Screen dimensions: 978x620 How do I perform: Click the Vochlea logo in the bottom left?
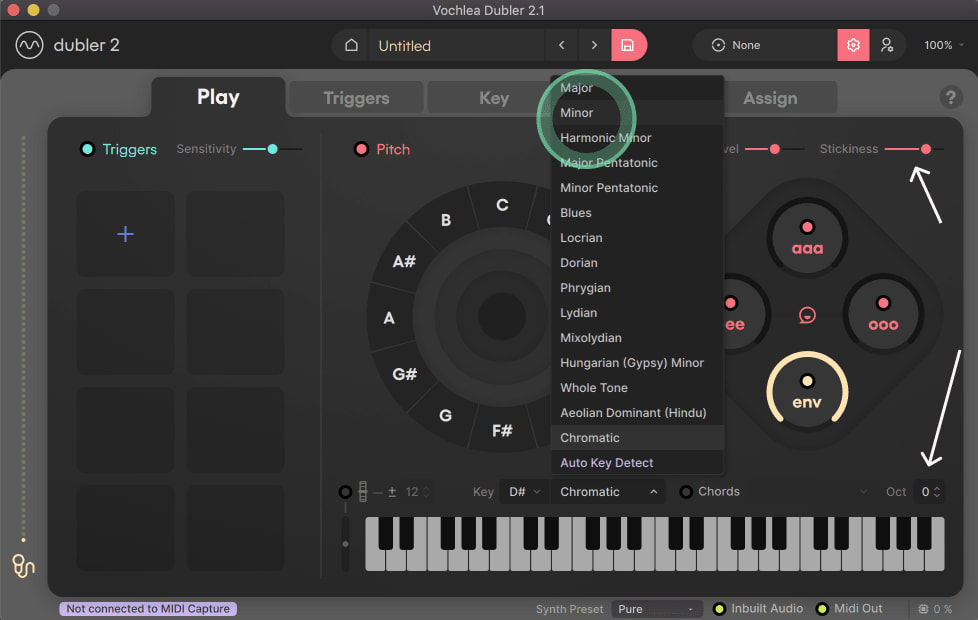pos(22,566)
